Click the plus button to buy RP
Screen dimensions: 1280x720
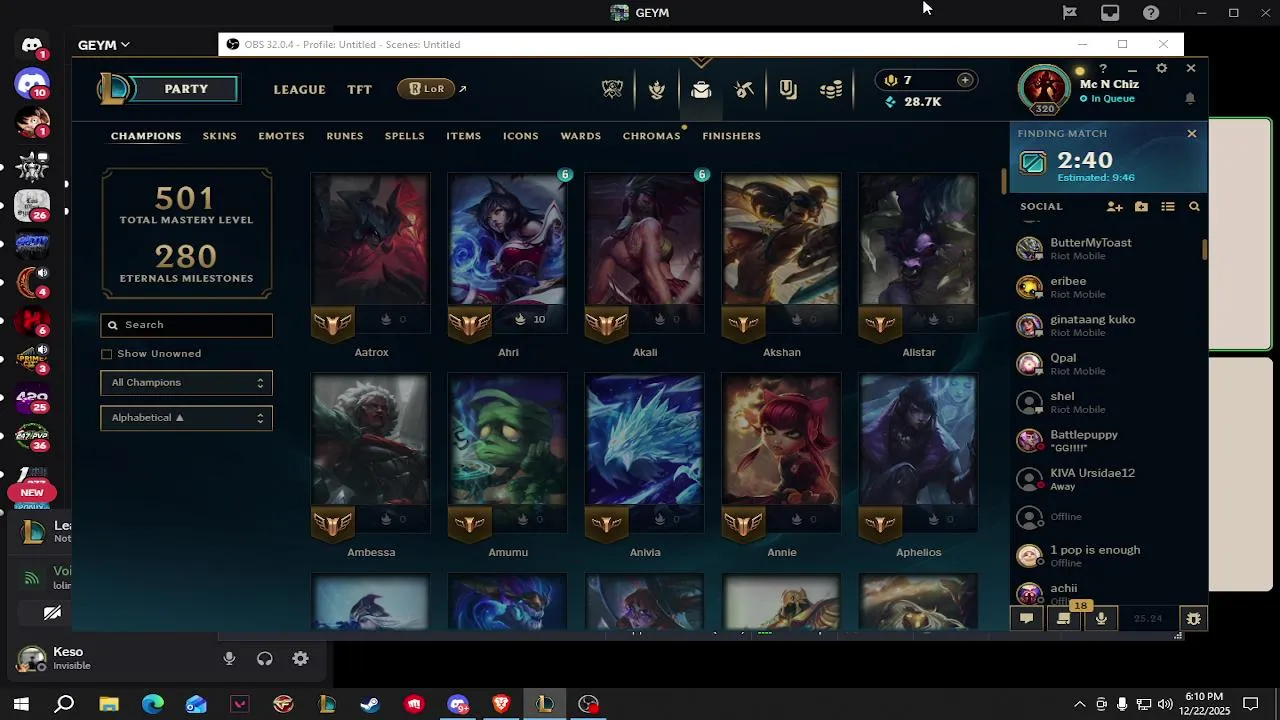click(965, 80)
